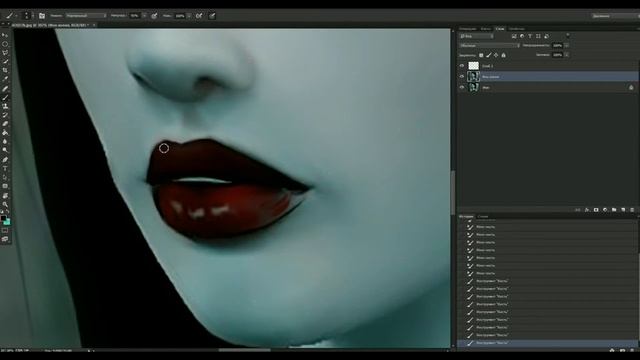Image resolution: width=640 pixels, height=360 pixels.
Task: Select the Blur tool
Action: (5, 142)
